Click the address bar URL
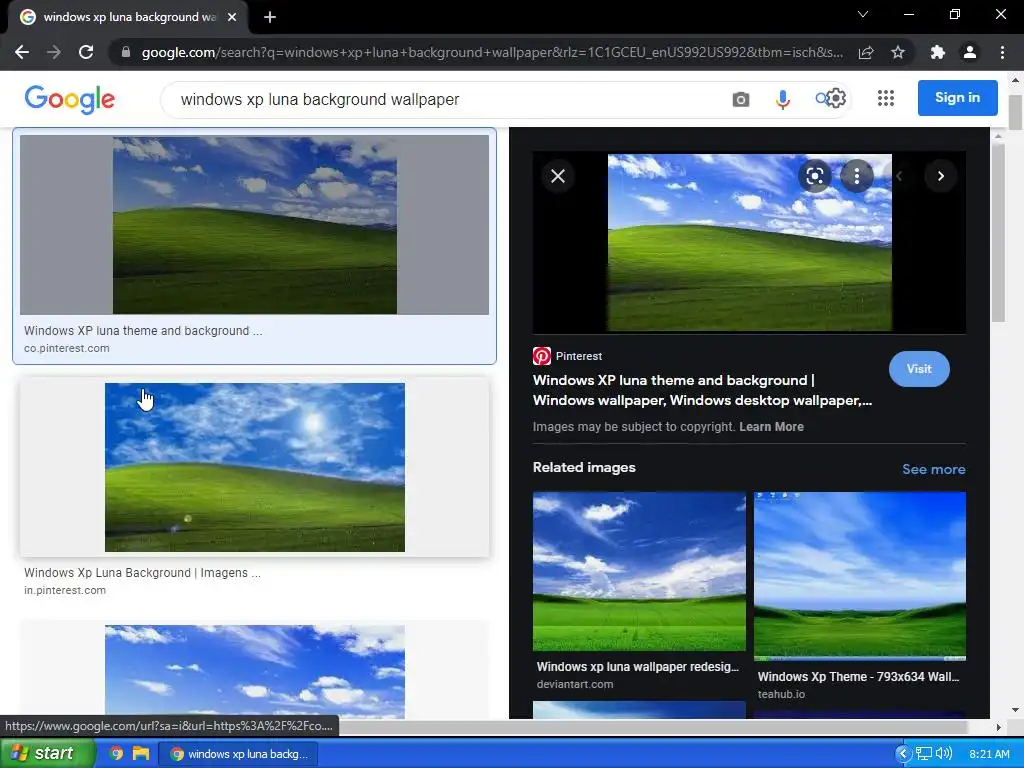 click(x=491, y=52)
